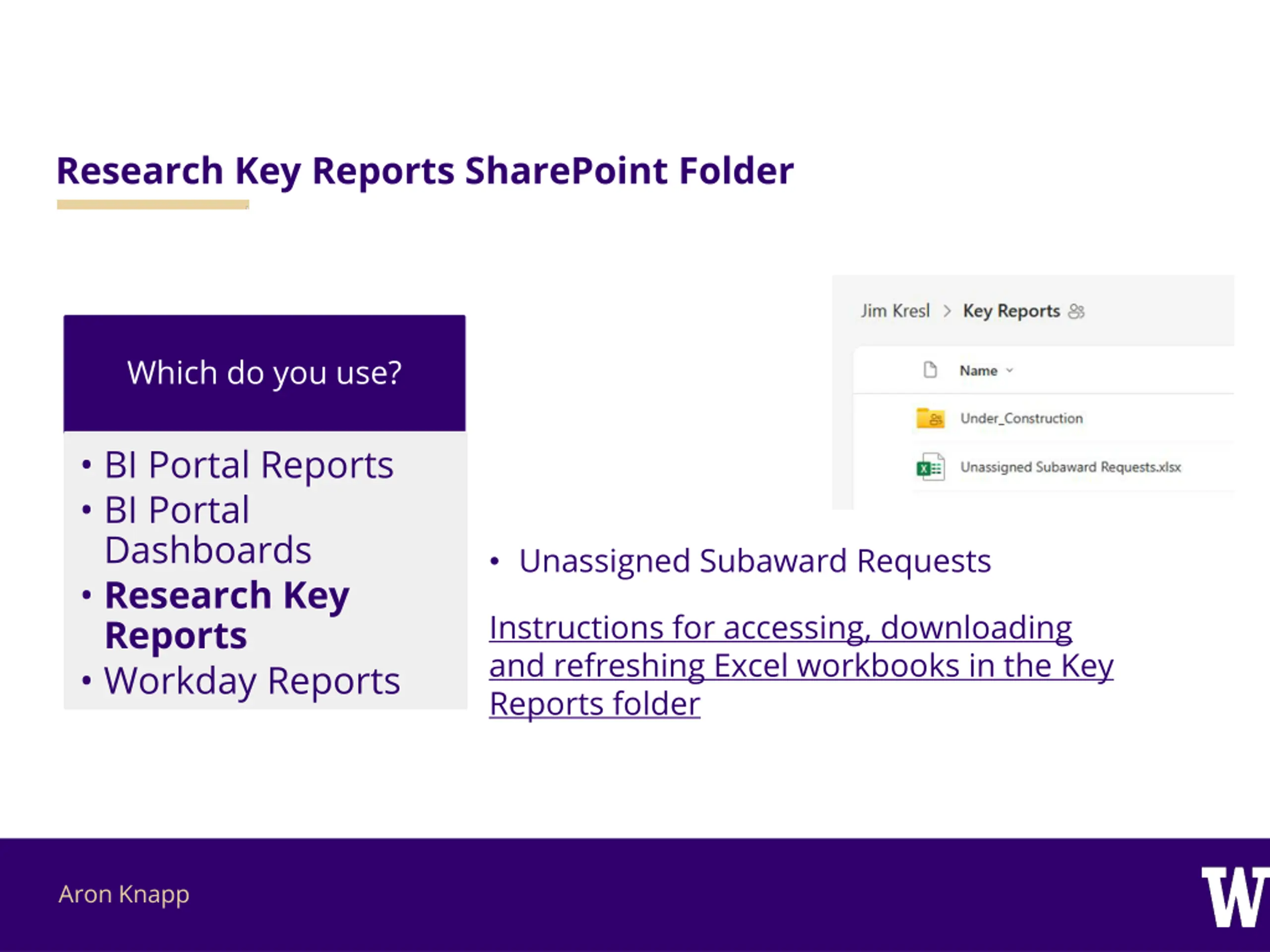
Task: Open the Under_Construction folder icon
Action: pos(930,418)
